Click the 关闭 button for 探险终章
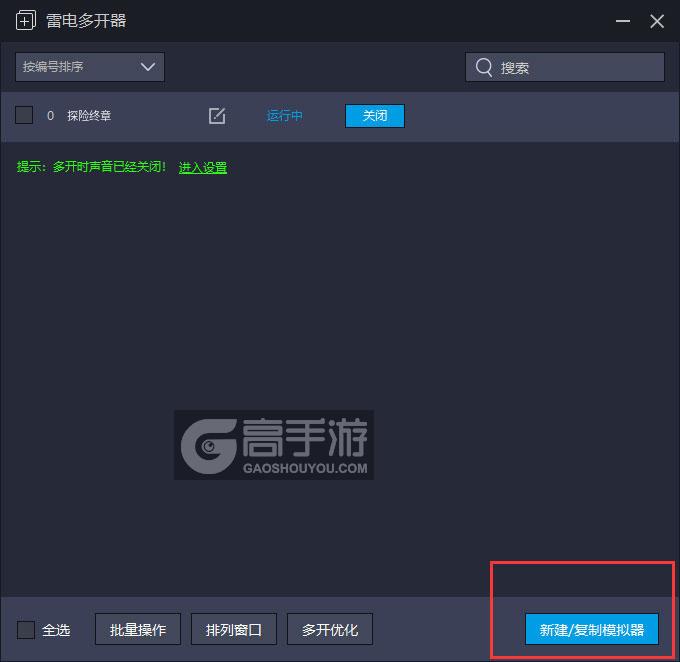 click(x=375, y=116)
